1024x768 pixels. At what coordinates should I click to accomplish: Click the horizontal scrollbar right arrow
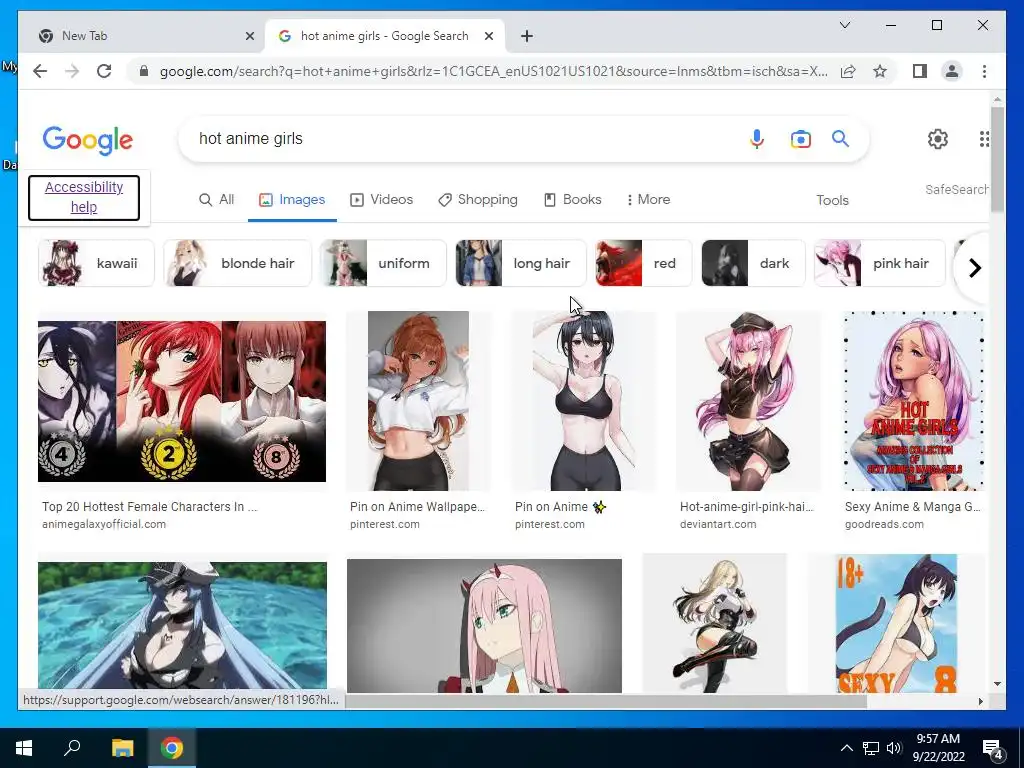[980, 701]
